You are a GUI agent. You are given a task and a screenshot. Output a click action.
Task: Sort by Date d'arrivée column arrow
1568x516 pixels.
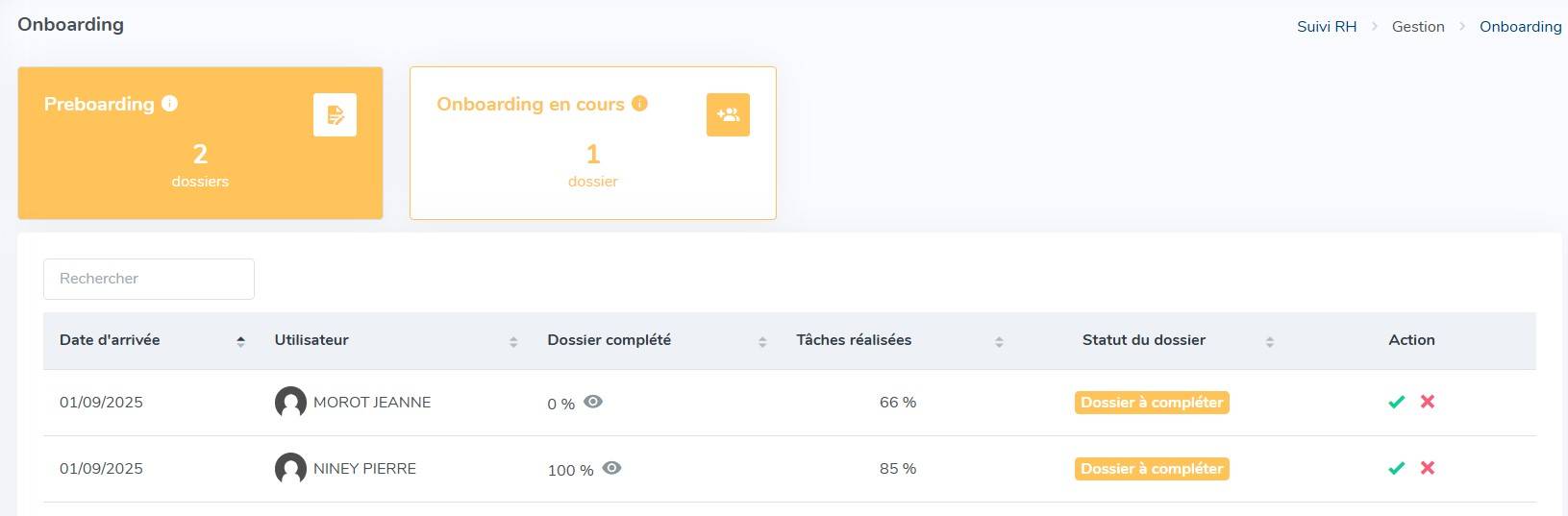coord(240,341)
